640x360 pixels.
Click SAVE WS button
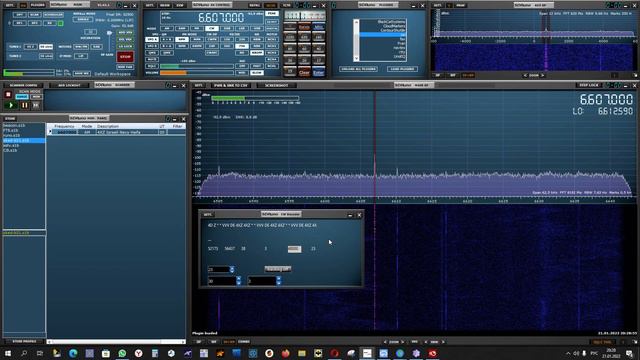[x=82, y=73]
